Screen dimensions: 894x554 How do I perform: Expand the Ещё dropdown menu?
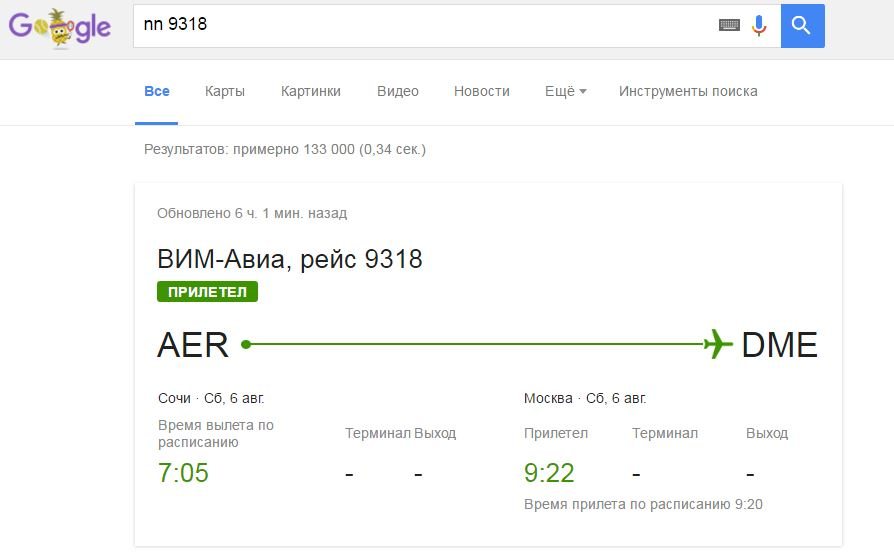pyautogui.click(x=566, y=91)
